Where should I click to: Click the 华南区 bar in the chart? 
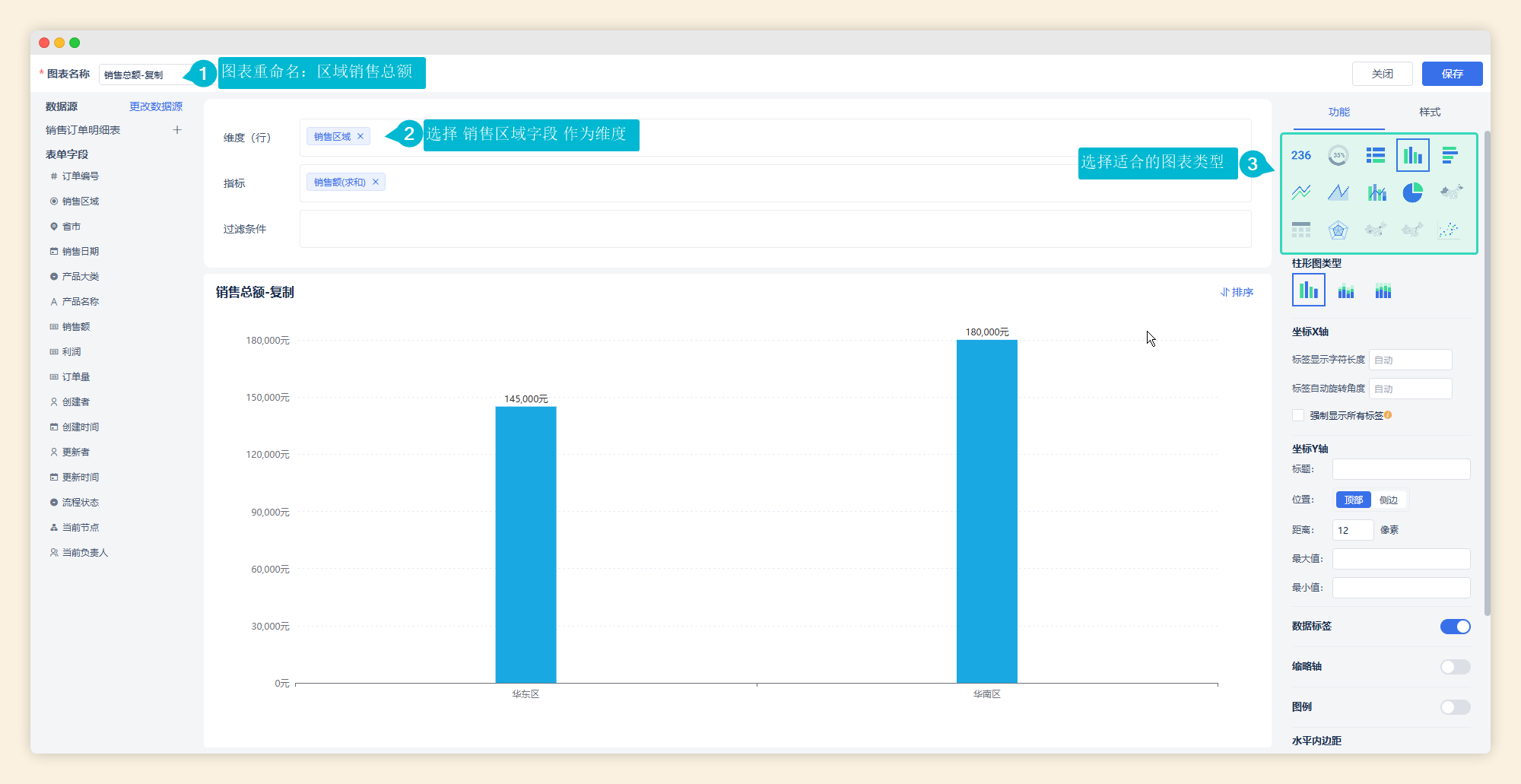coord(986,511)
